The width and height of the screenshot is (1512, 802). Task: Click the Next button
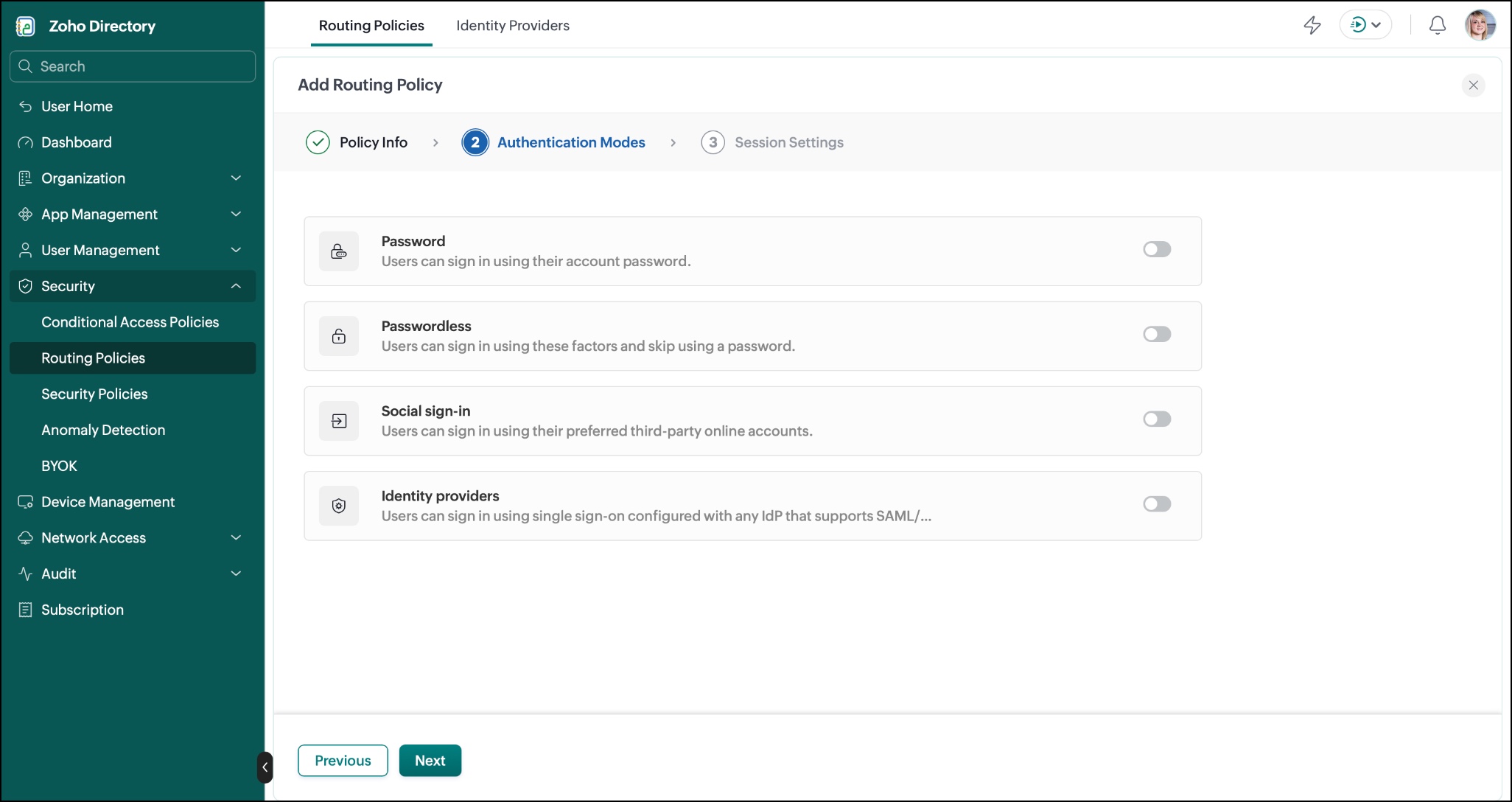430,760
